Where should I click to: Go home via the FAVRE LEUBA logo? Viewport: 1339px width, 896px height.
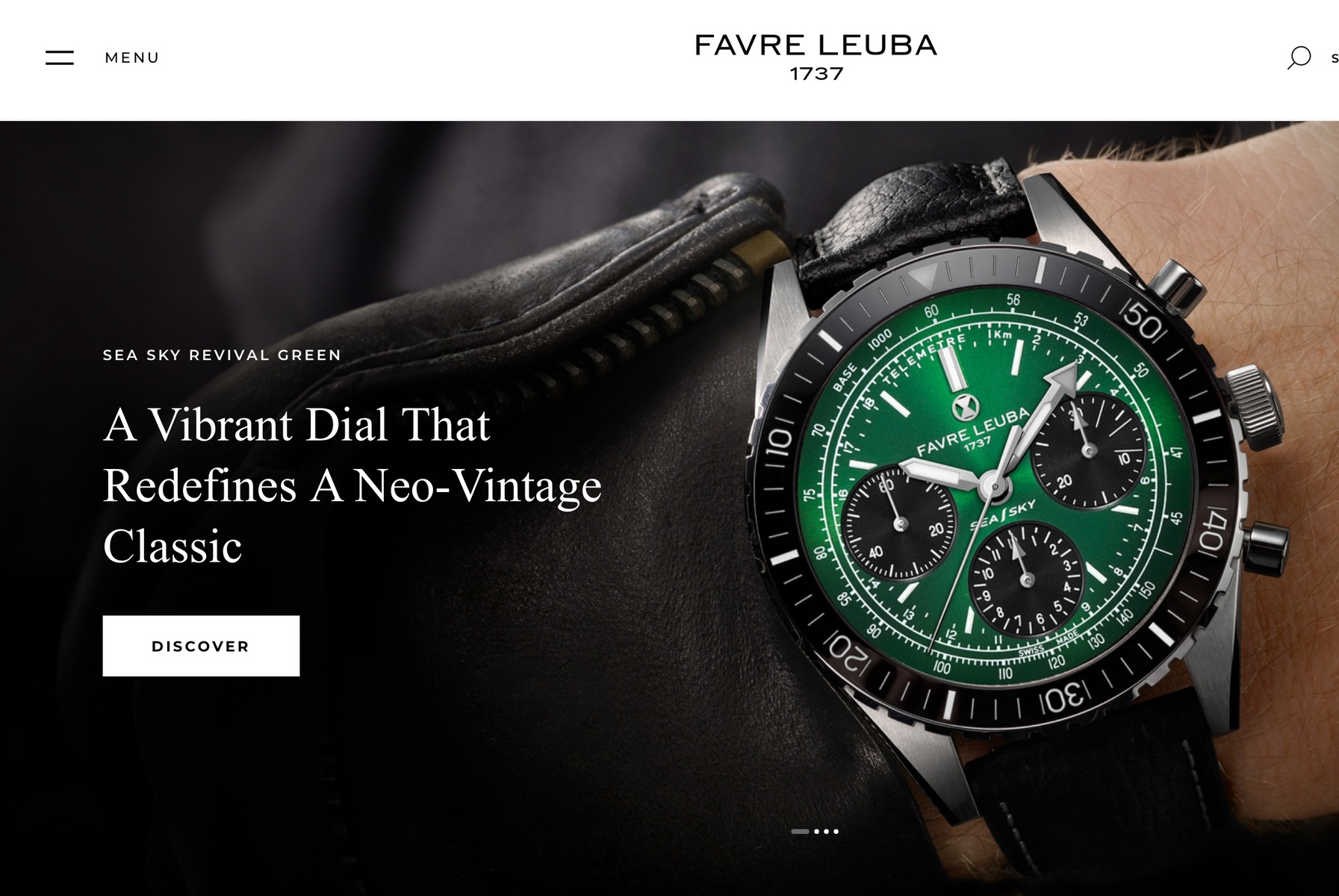[x=815, y=46]
